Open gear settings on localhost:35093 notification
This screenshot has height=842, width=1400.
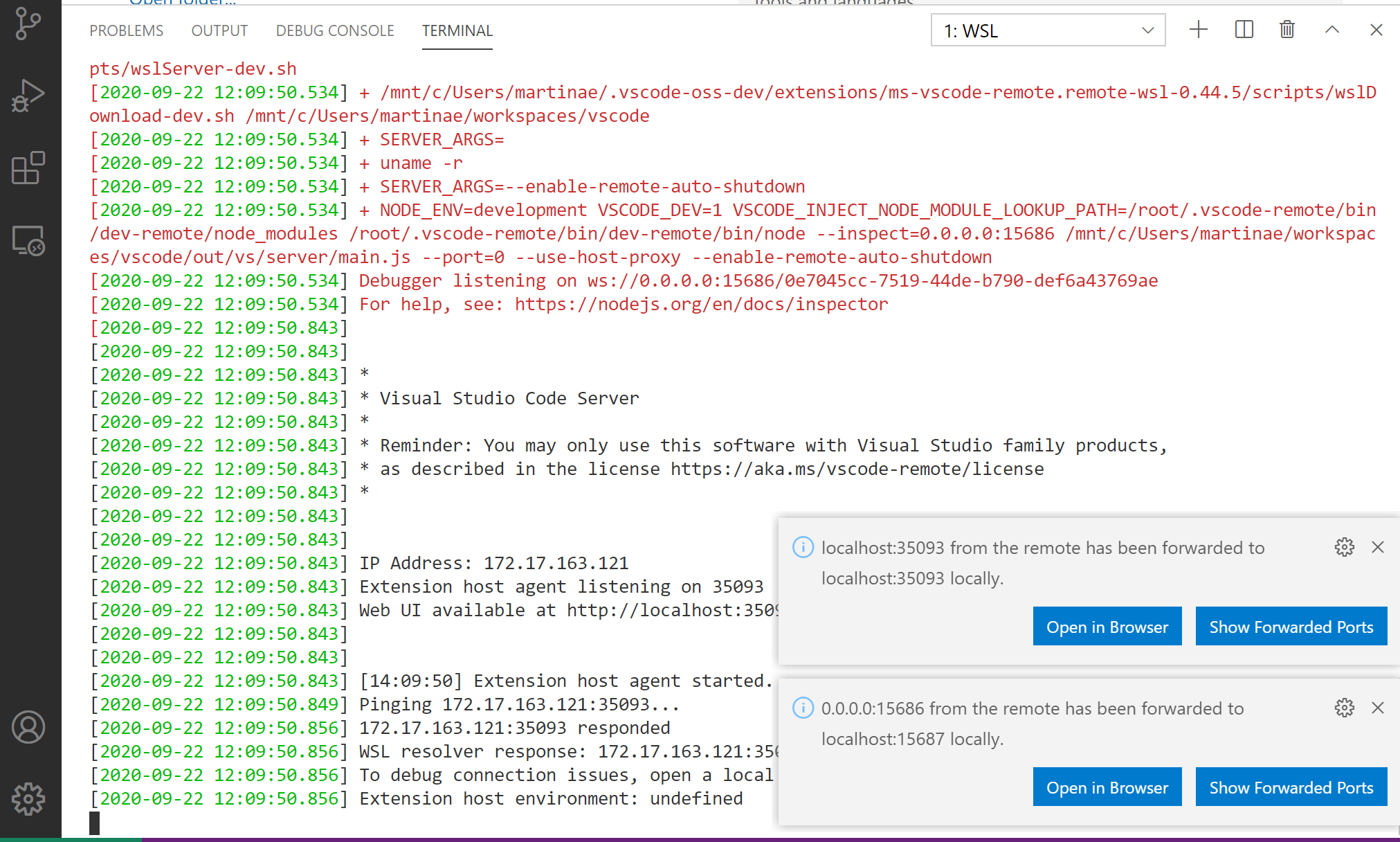click(x=1344, y=547)
